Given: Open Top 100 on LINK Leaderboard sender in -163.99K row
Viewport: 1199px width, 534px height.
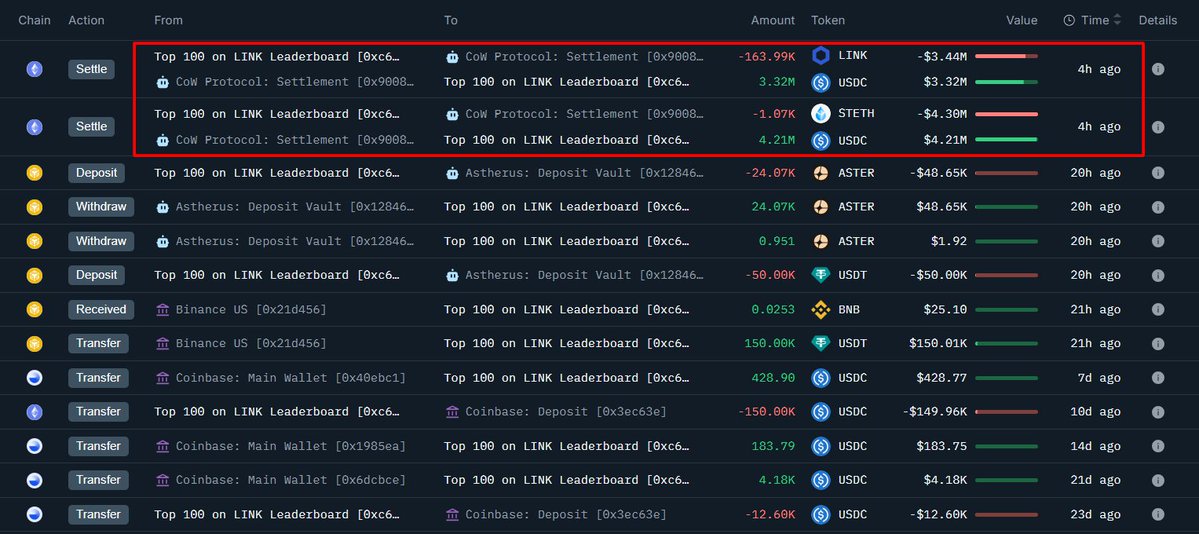Looking at the screenshot, I should pyautogui.click(x=277, y=56).
